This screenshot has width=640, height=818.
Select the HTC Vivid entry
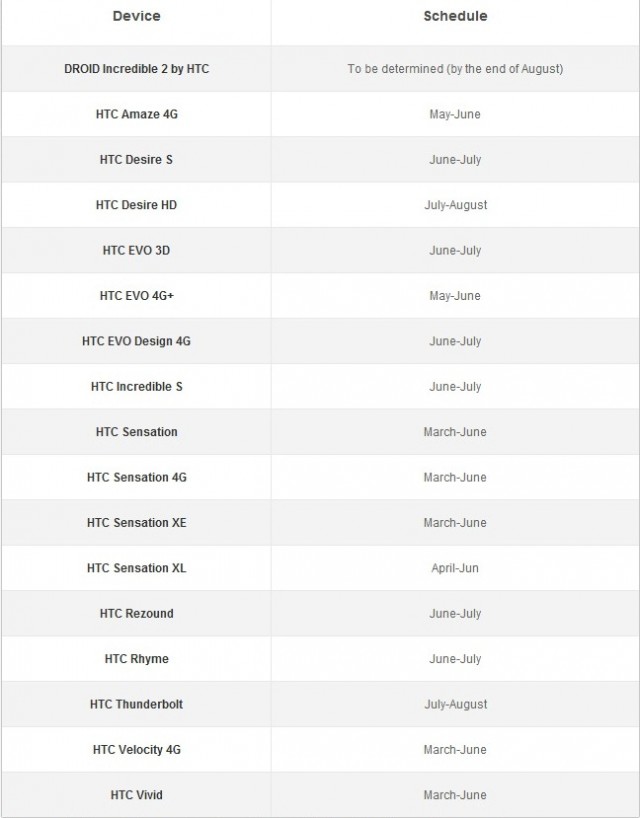[137, 795]
